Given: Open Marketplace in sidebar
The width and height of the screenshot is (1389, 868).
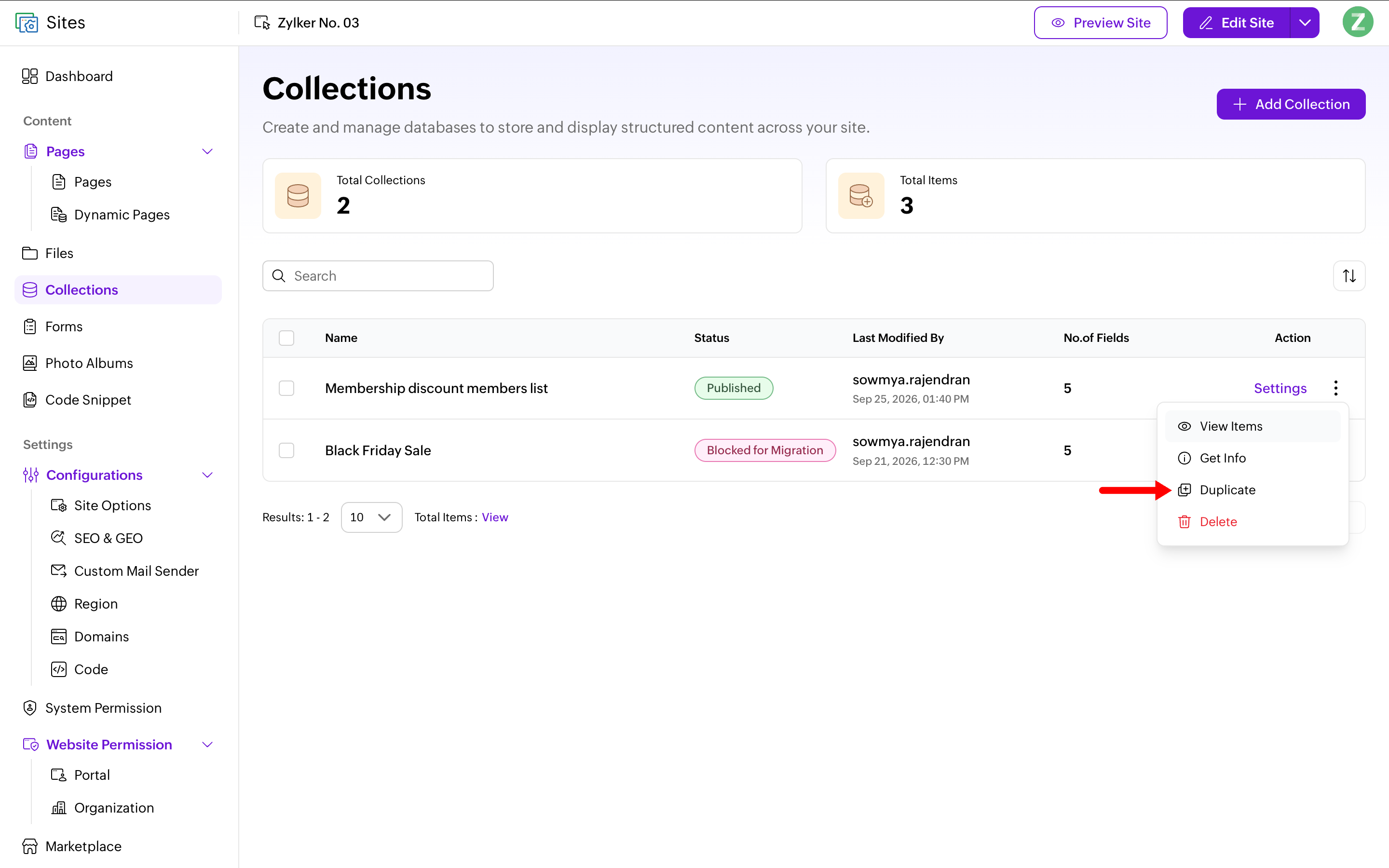Looking at the screenshot, I should tap(72, 847).
